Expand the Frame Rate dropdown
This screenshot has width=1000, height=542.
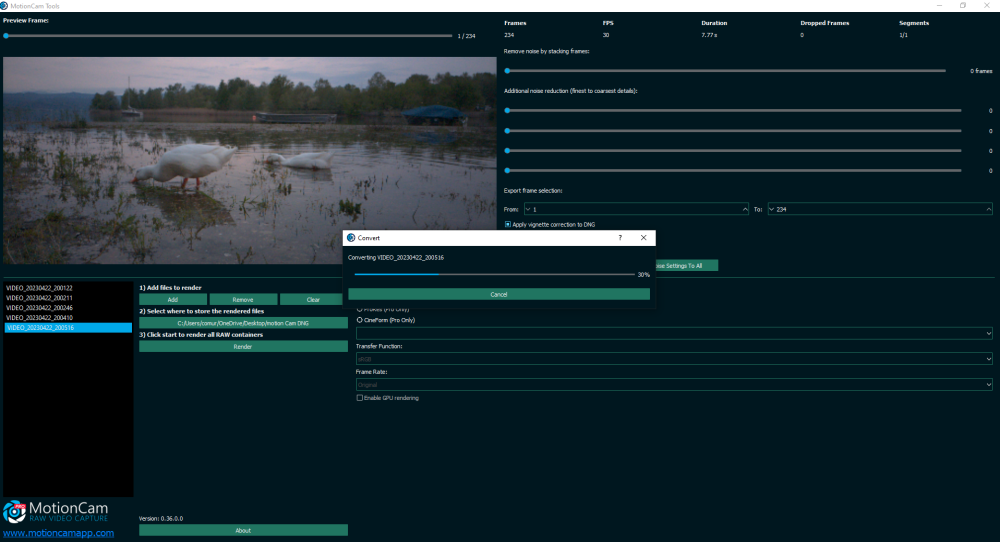click(674, 384)
